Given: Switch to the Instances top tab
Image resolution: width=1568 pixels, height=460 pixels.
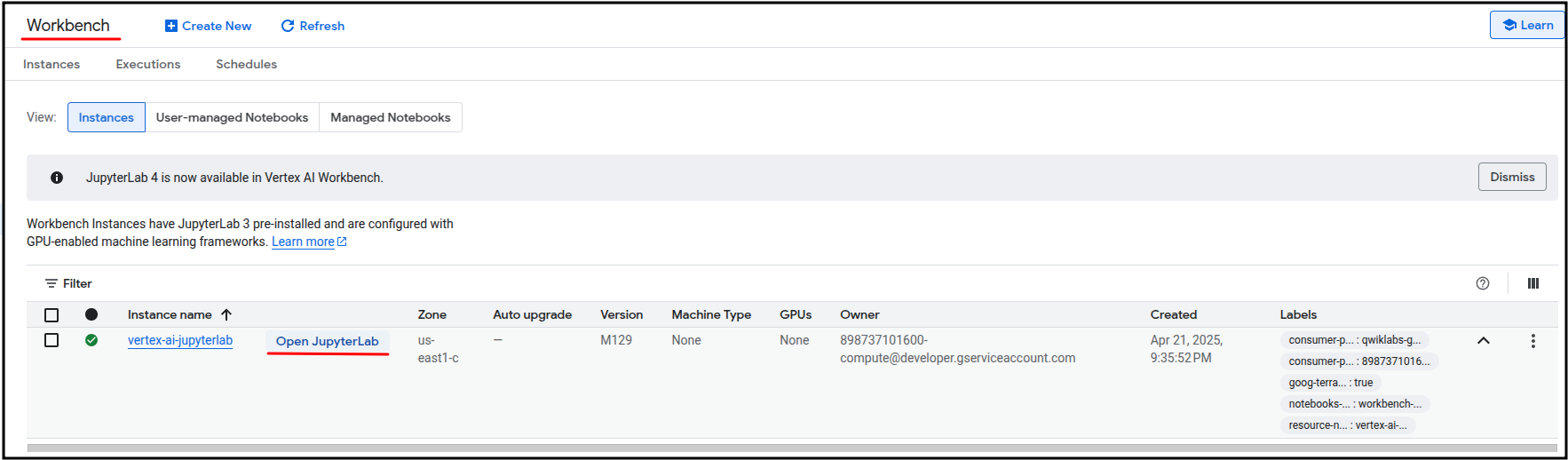Looking at the screenshot, I should [x=51, y=64].
